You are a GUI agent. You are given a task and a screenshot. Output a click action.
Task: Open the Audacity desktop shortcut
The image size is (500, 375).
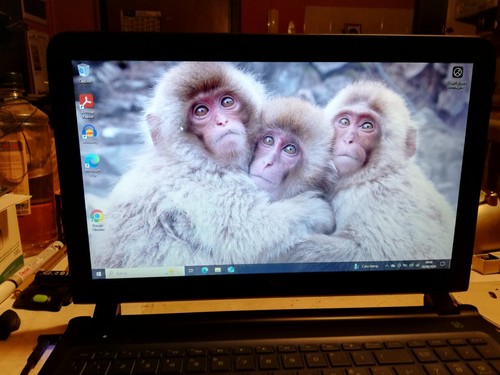(89, 134)
